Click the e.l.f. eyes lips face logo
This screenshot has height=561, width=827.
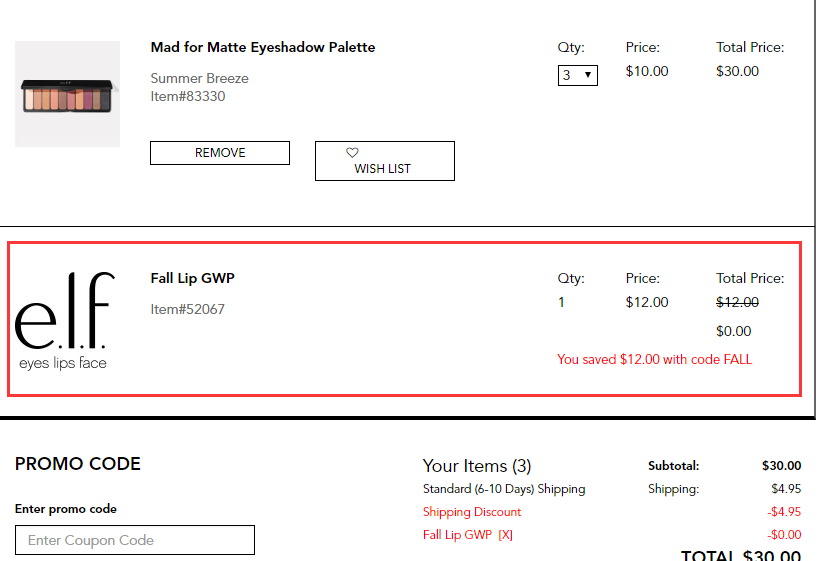point(64,321)
